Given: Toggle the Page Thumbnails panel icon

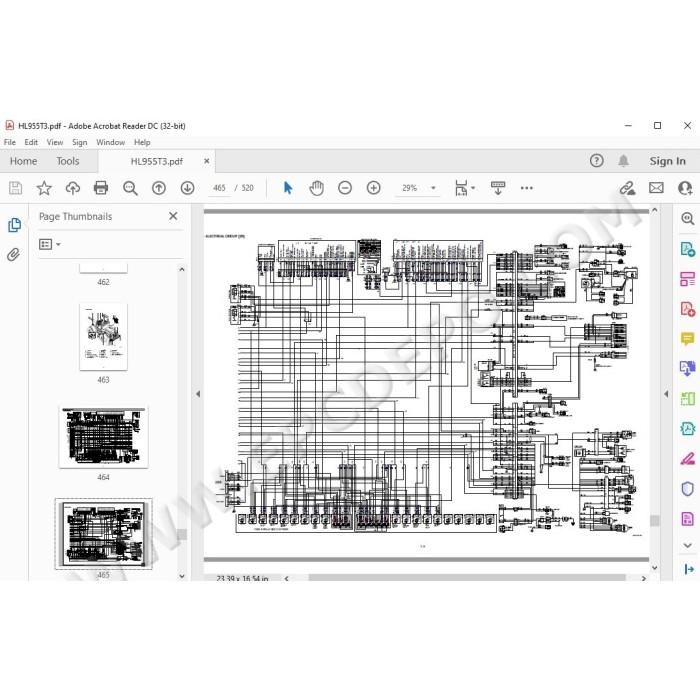Looking at the screenshot, I should pos(14,225).
